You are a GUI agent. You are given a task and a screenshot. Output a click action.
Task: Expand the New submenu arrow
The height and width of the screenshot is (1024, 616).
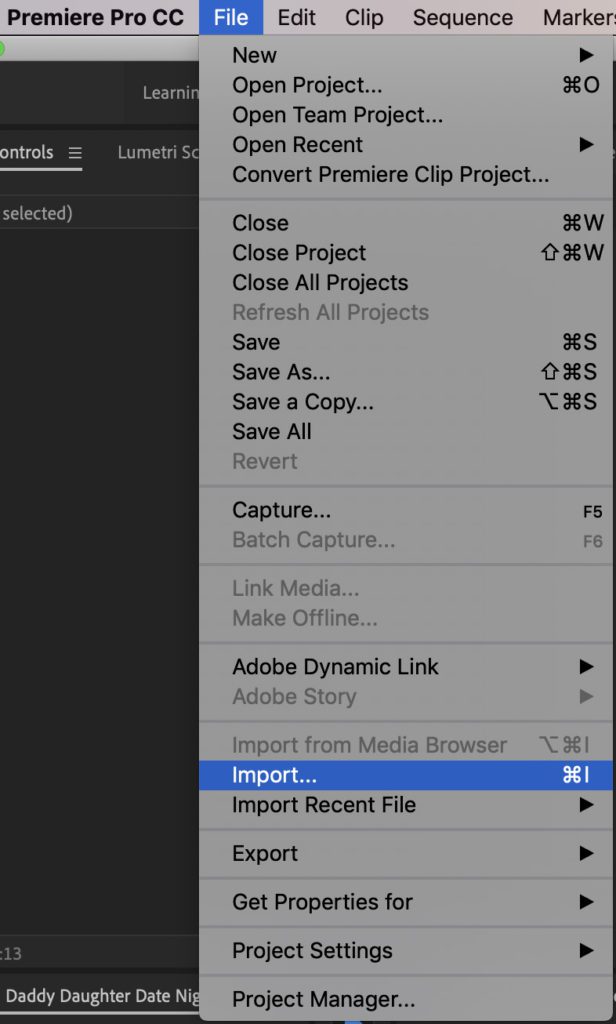tap(586, 55)
